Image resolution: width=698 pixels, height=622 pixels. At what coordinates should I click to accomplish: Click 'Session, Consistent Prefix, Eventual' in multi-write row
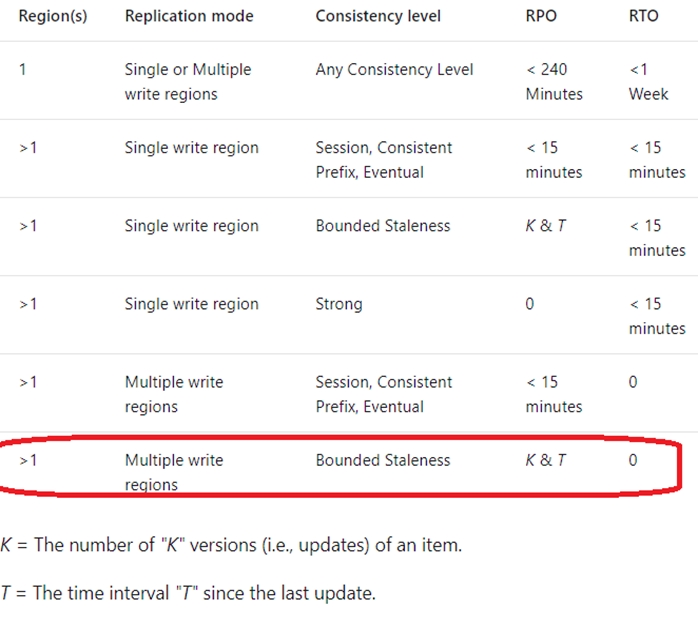(384, 394)
